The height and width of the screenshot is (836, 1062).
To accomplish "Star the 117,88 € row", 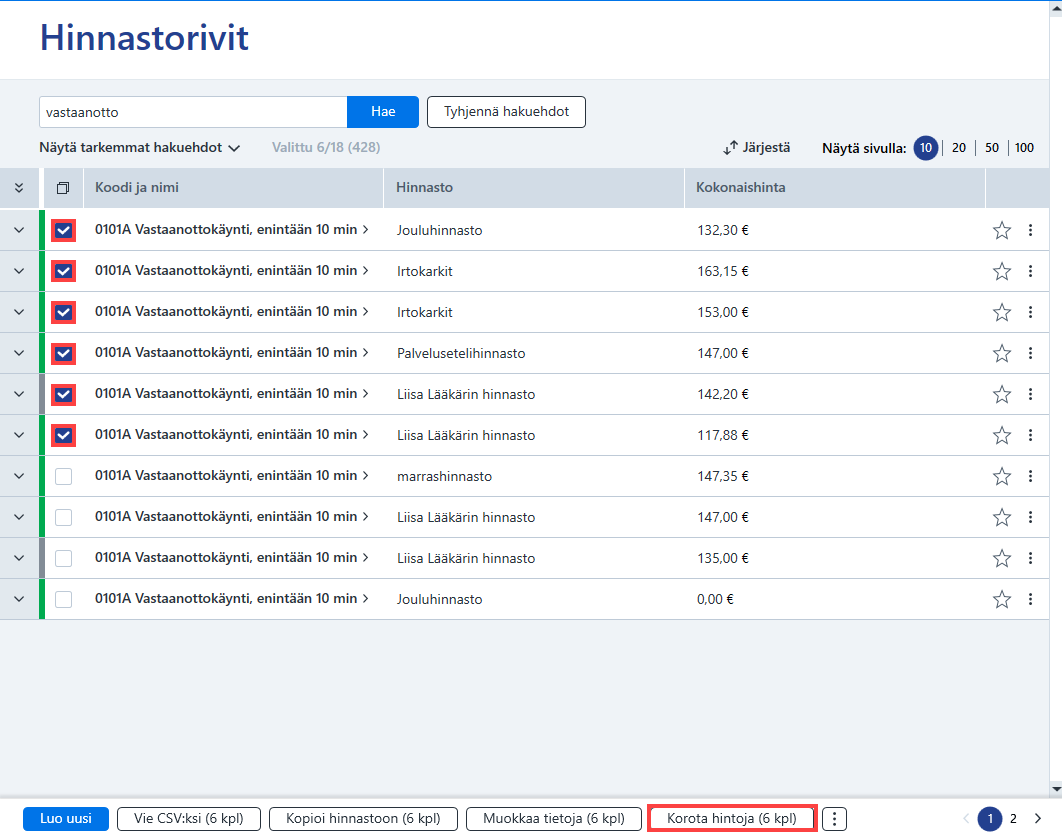I will [x=1002, y=435].
